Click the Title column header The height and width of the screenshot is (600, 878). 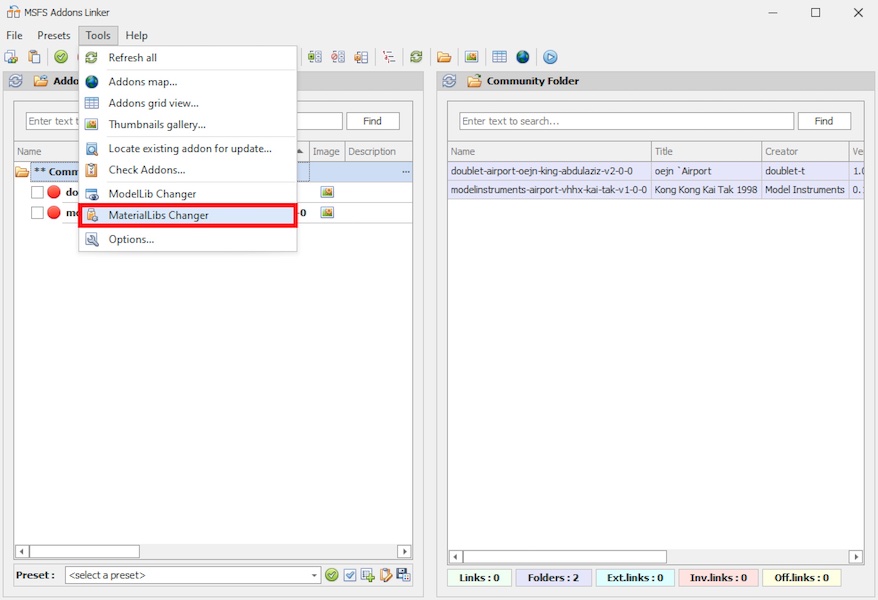click(x=707, y=151)
